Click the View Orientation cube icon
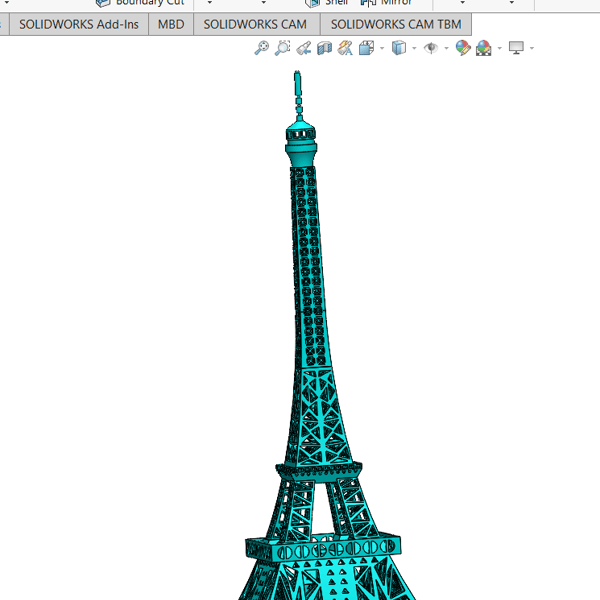 366,48
